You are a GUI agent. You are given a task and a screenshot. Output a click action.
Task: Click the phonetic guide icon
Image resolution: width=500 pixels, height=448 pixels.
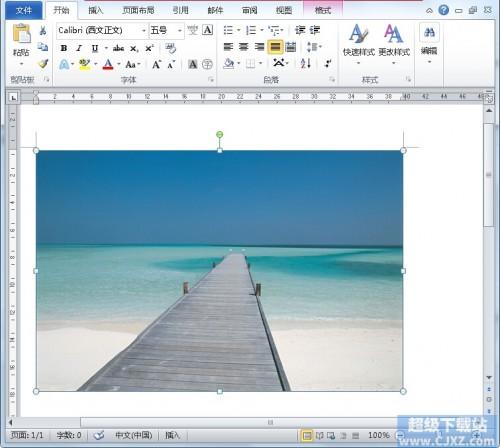coord(192,30)
